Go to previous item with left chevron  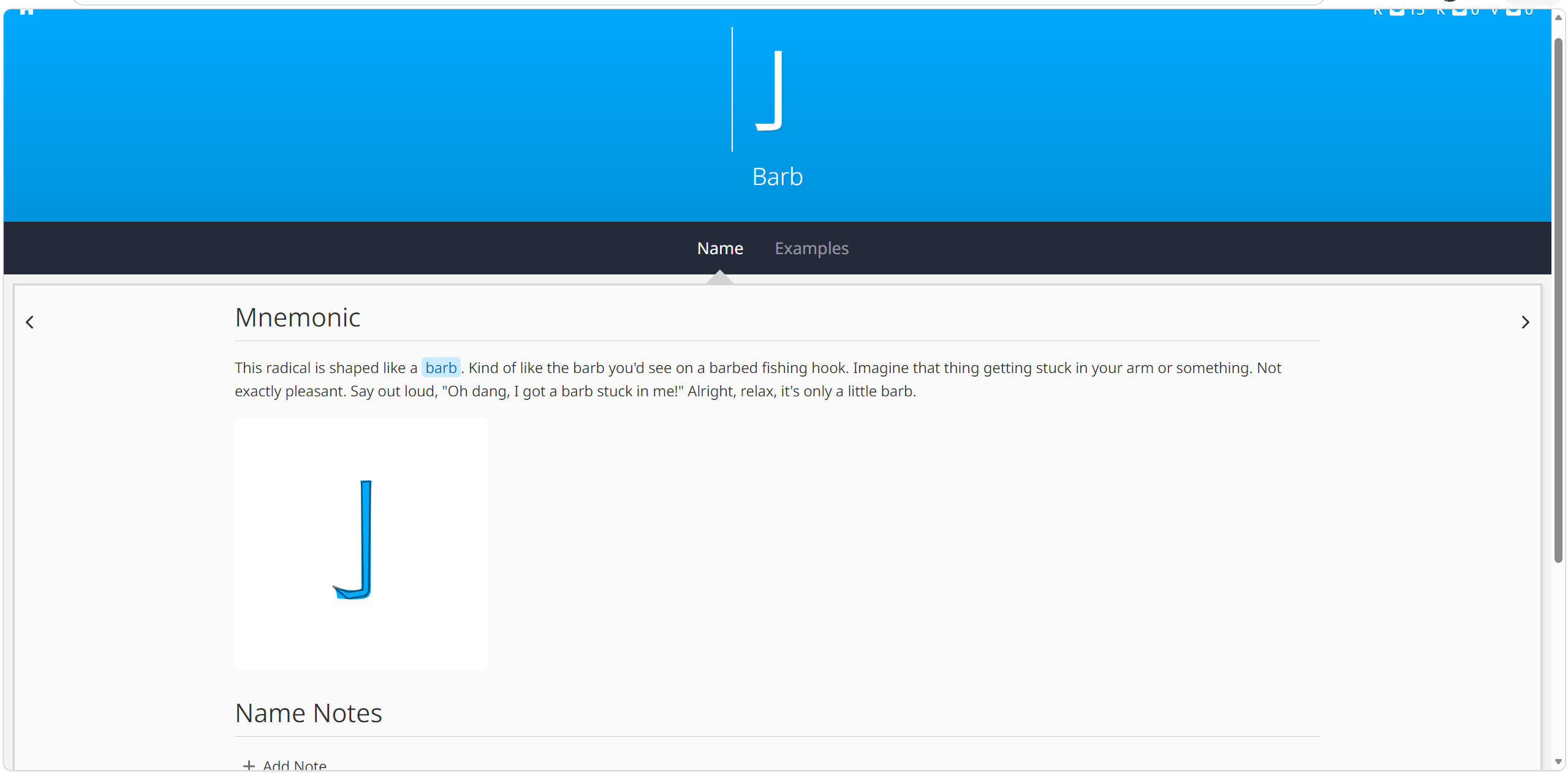(x=29, y=322)
